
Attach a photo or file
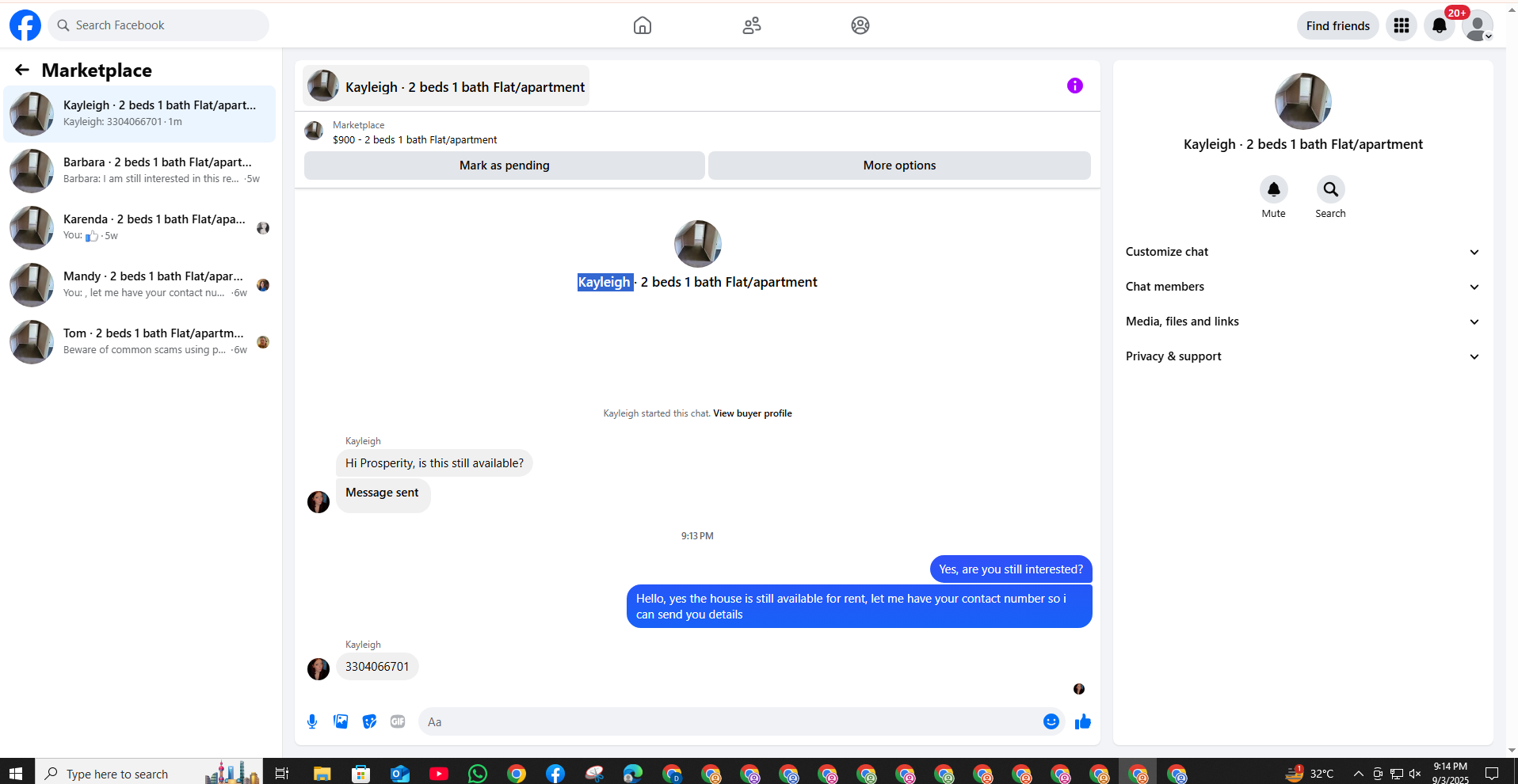click(341, 721)
